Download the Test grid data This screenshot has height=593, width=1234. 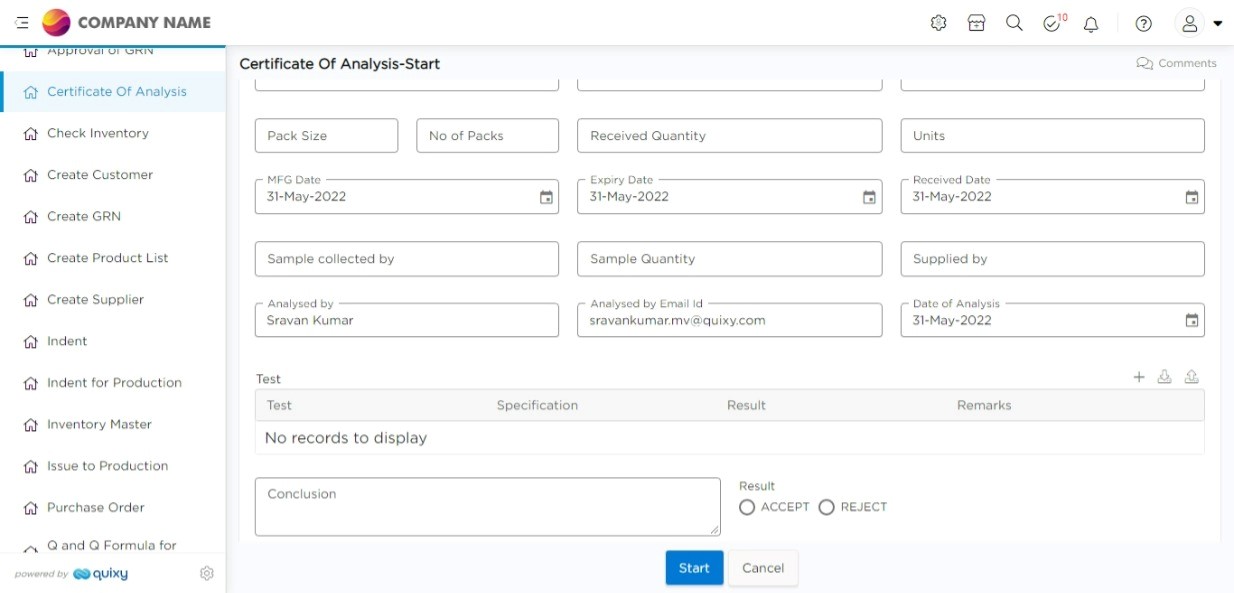point(1164,377)
